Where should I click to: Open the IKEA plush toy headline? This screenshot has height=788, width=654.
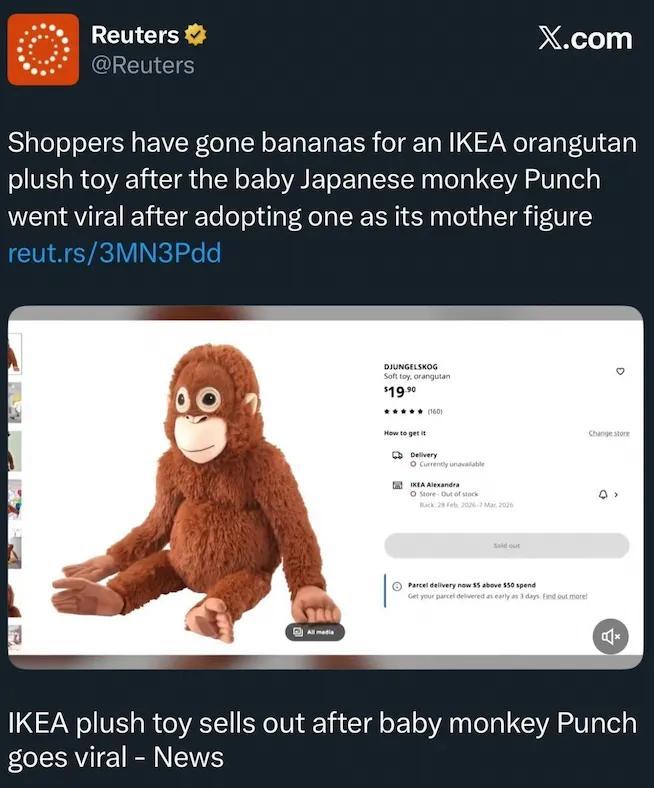[x=322, y=738]
